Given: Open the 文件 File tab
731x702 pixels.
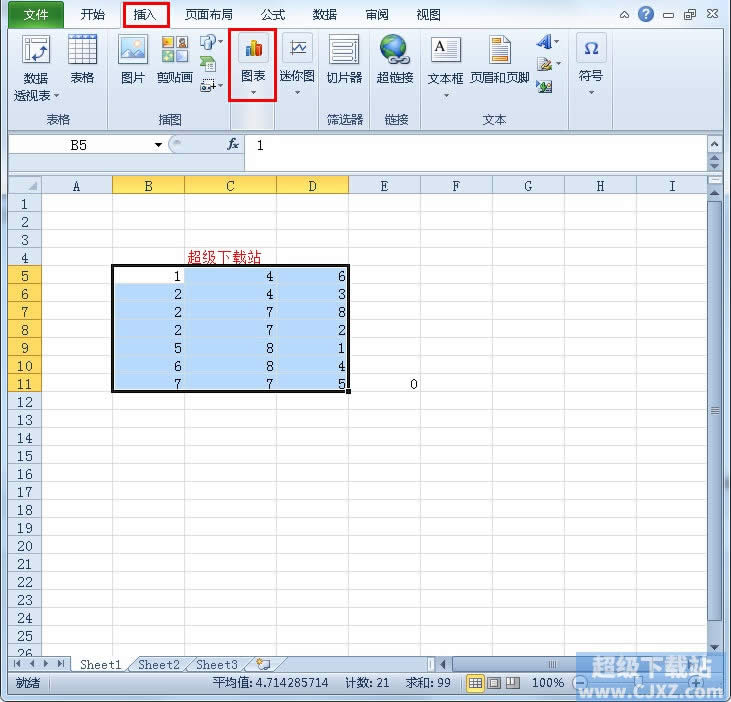Looking at the screenshot, I should pos(36,14).
